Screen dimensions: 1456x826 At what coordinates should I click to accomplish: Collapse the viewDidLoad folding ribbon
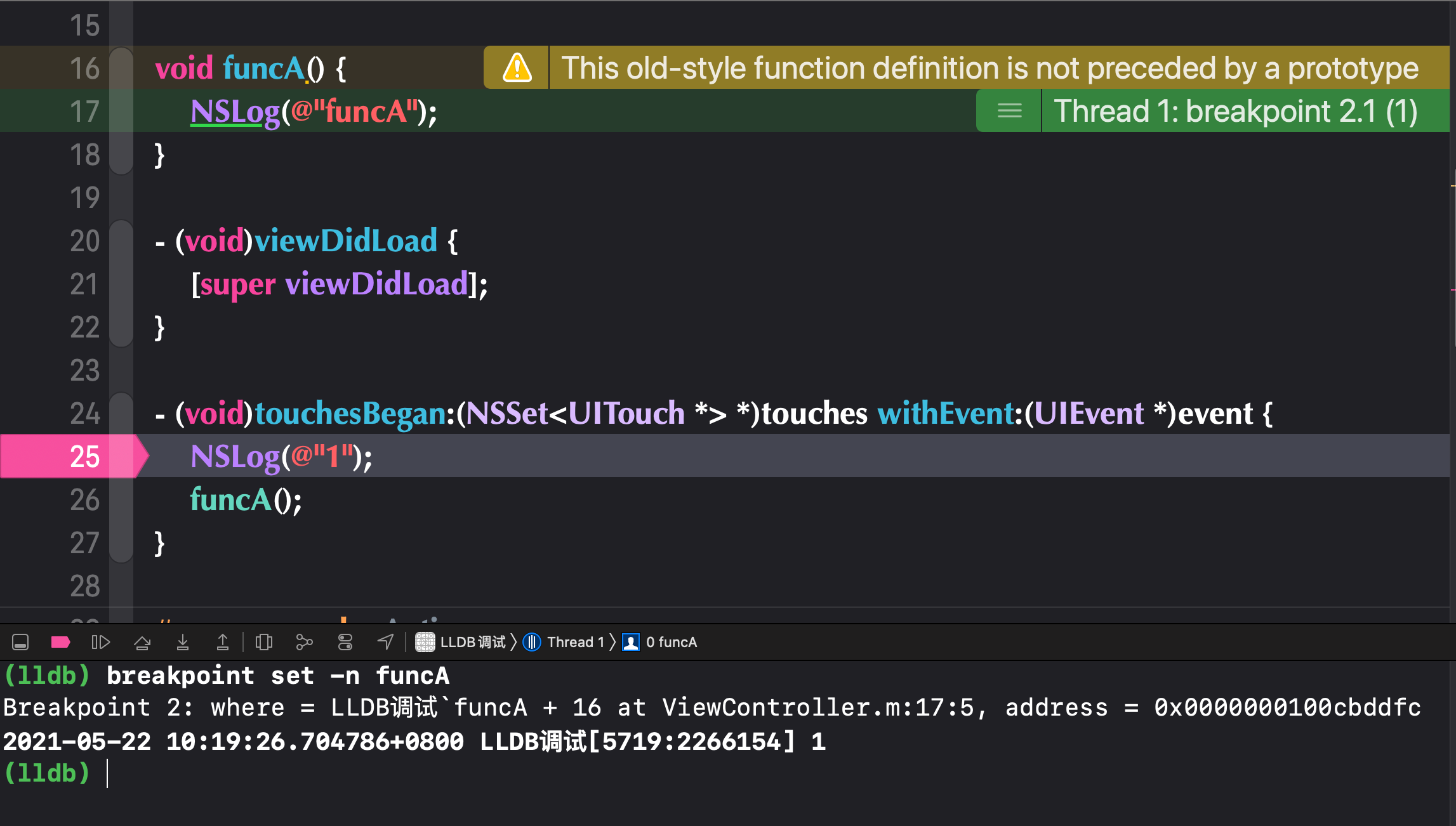[121, 284]
